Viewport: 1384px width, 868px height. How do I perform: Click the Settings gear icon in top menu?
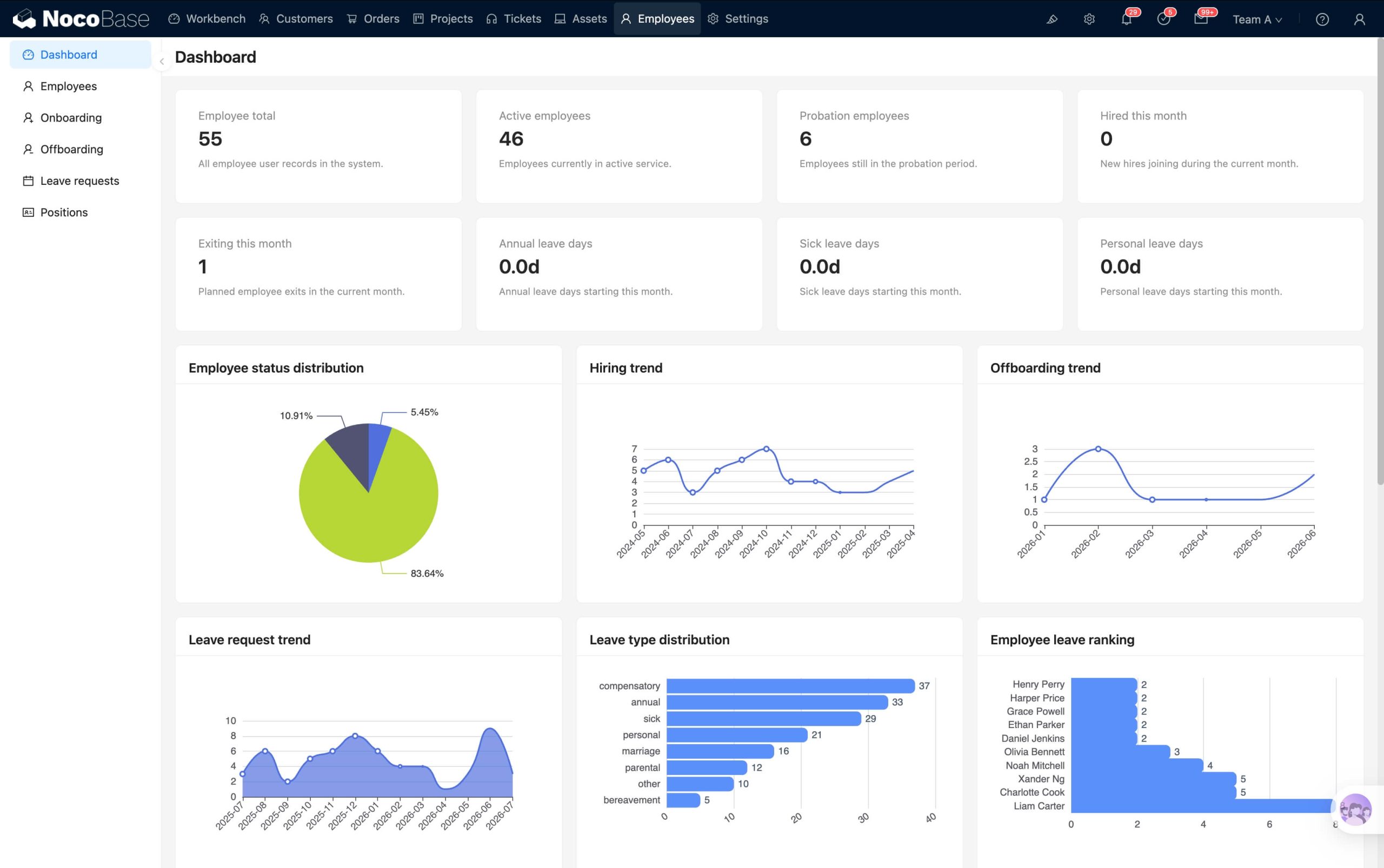coord(713,19)
